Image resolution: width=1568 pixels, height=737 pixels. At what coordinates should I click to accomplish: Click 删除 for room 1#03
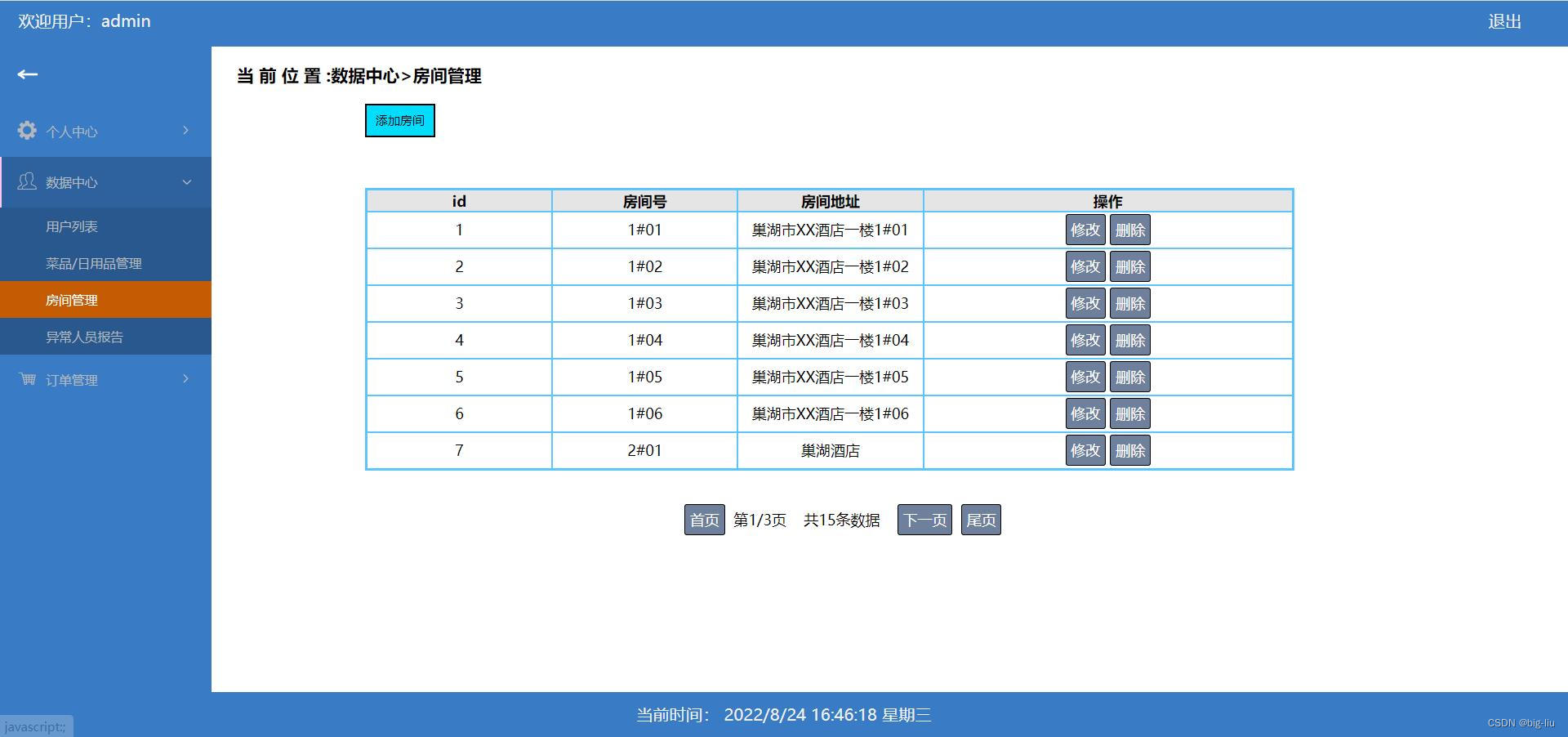[1130, 303]
